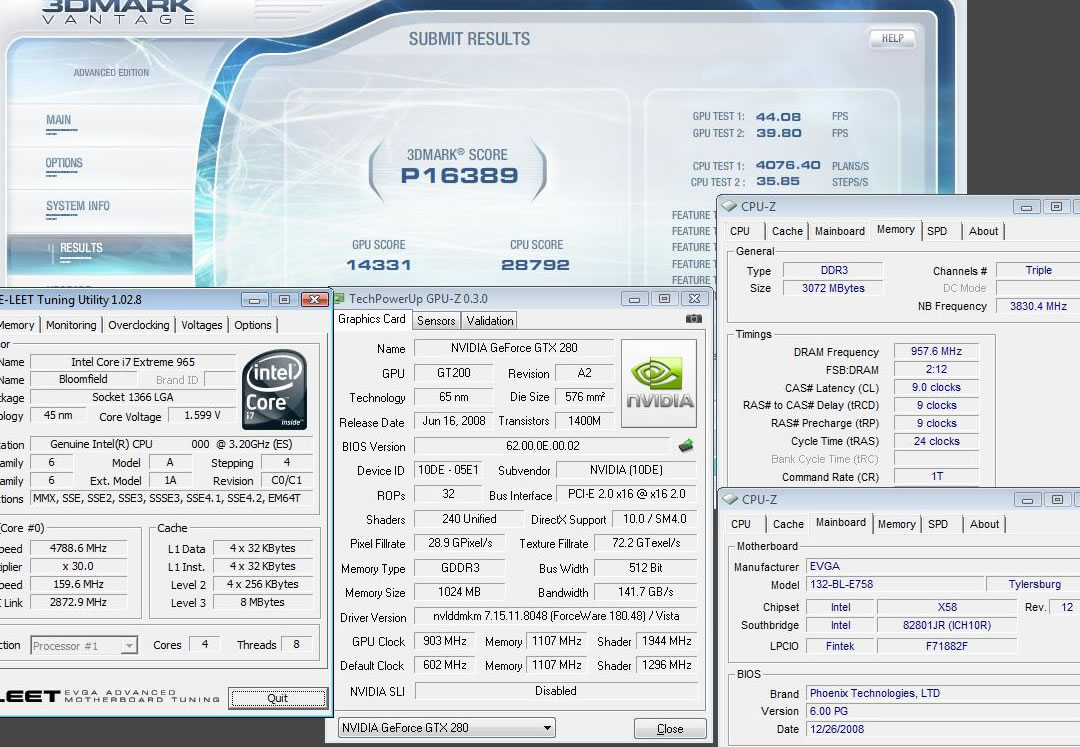
Task: Click the DRAM Frequency 957.6 MHz value
Action: click(x=936, y=352)
